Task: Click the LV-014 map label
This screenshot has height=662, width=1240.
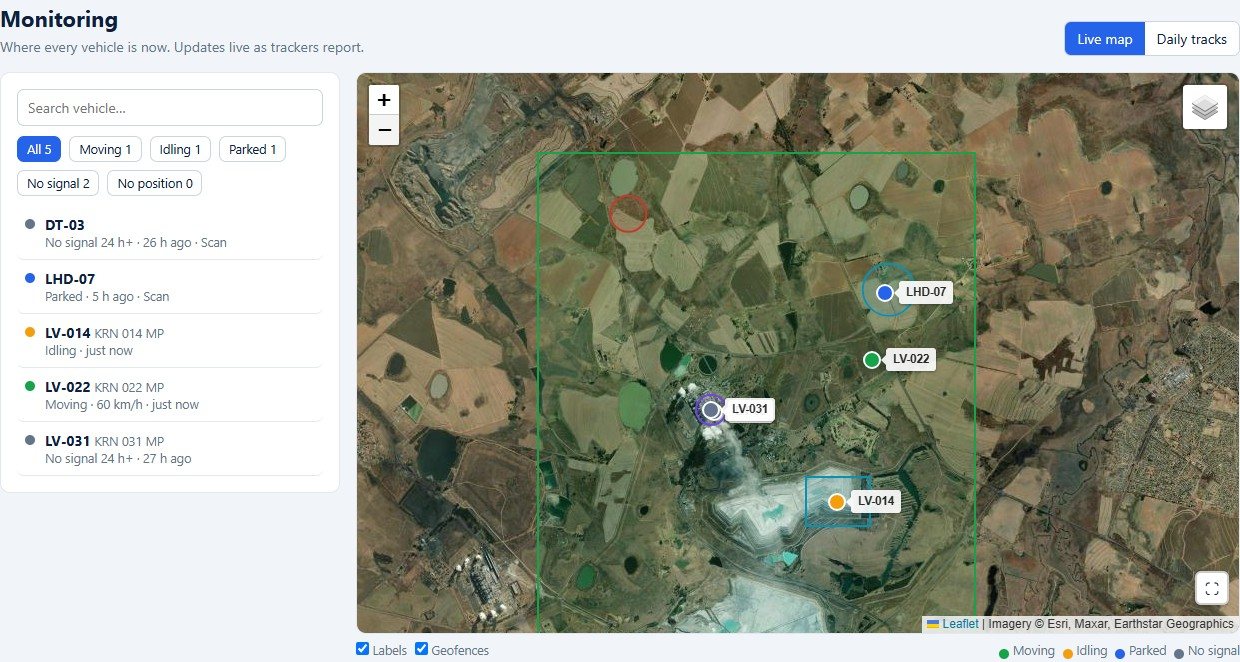Action: [x=876, y=501]
